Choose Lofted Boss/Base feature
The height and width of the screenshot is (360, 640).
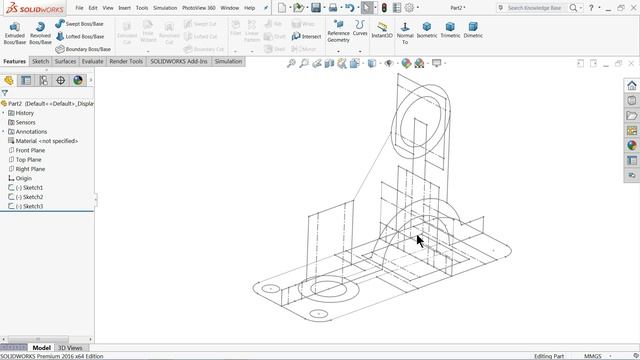click(80, 36)
